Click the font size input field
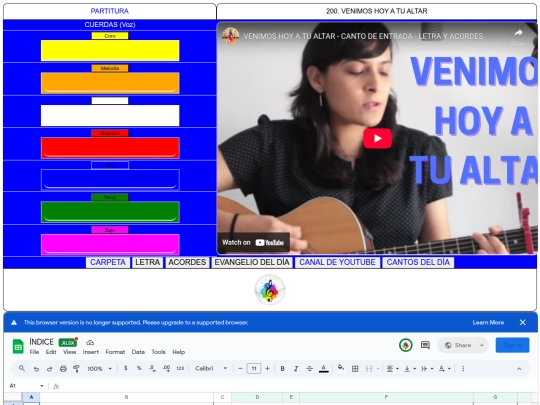This screenshot has width=540, height=405. [254, 368]
